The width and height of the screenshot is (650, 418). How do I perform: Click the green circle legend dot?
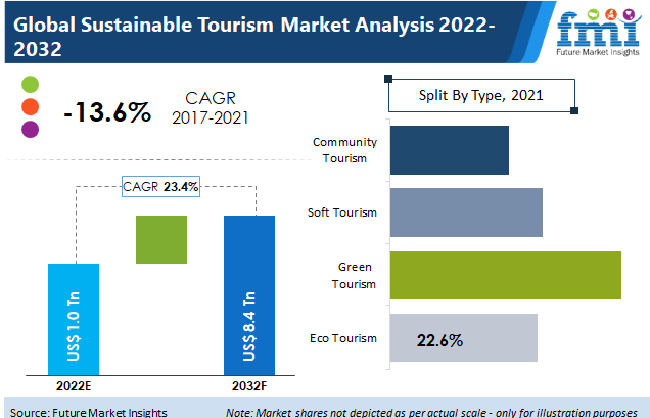click(x=30, y=84)
